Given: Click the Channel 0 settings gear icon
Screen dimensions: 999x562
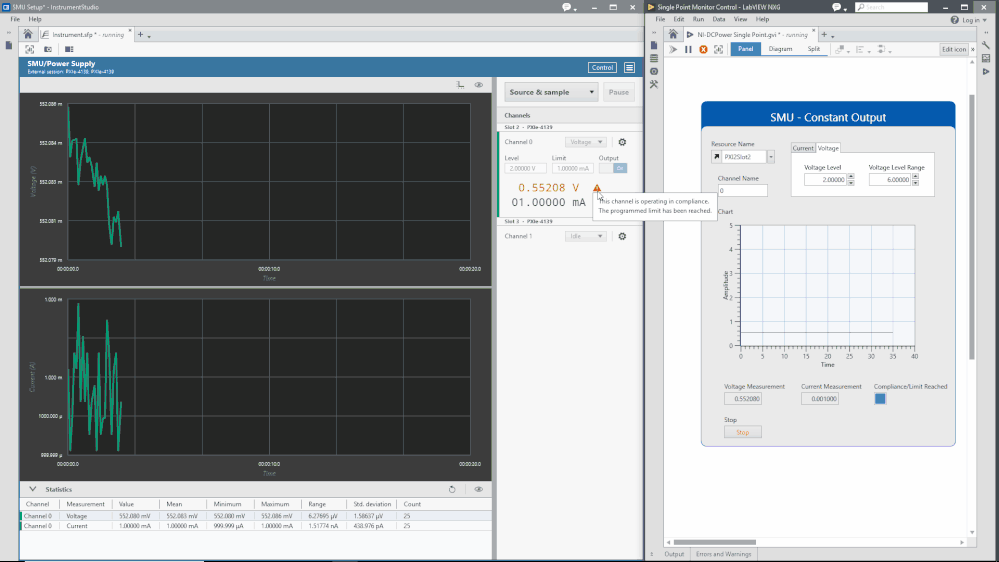Looking at the screenshot, I should (x=622, y=143).
